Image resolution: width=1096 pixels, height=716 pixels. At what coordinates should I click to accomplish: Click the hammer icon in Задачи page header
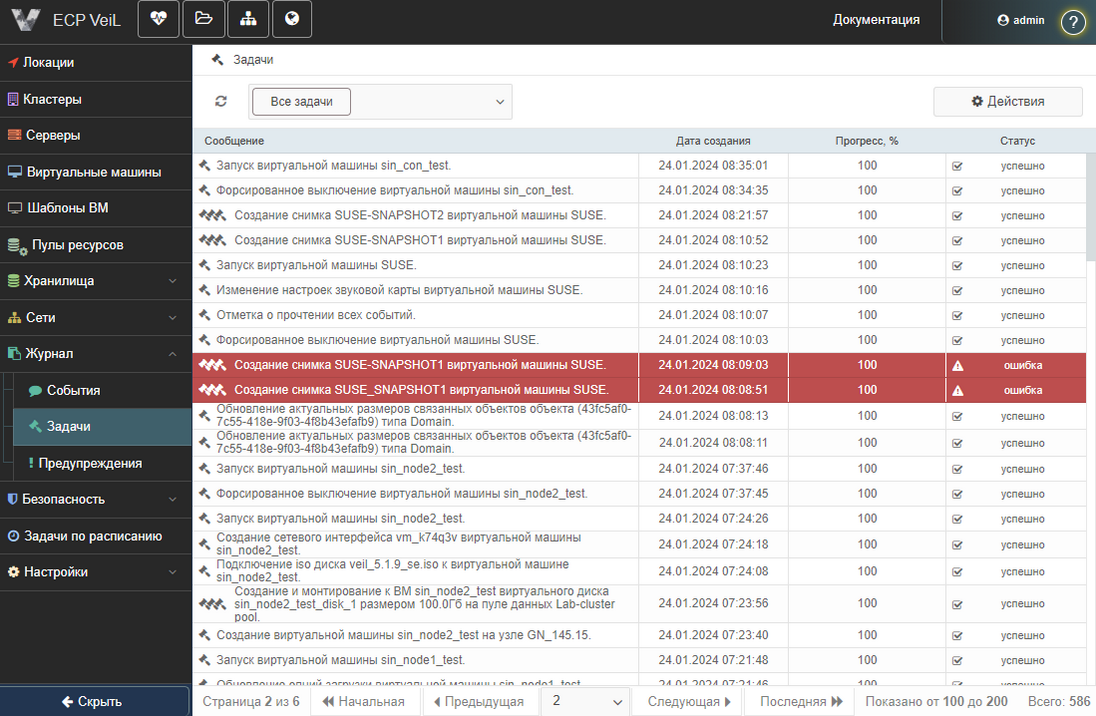pyautogui.click(x=217, y=60)
